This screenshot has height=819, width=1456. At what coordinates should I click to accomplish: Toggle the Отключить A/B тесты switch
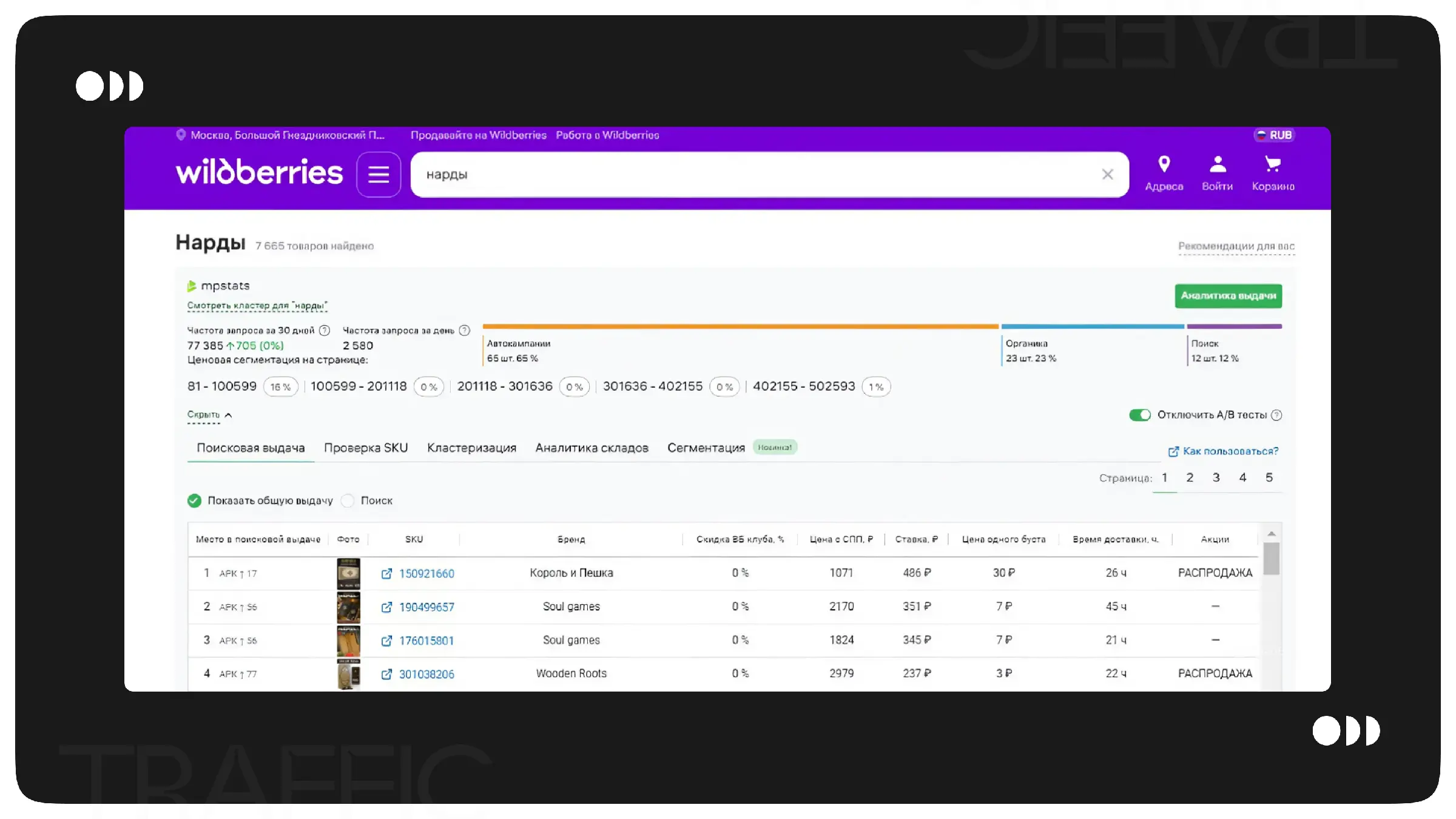[x=1139, y=415]
